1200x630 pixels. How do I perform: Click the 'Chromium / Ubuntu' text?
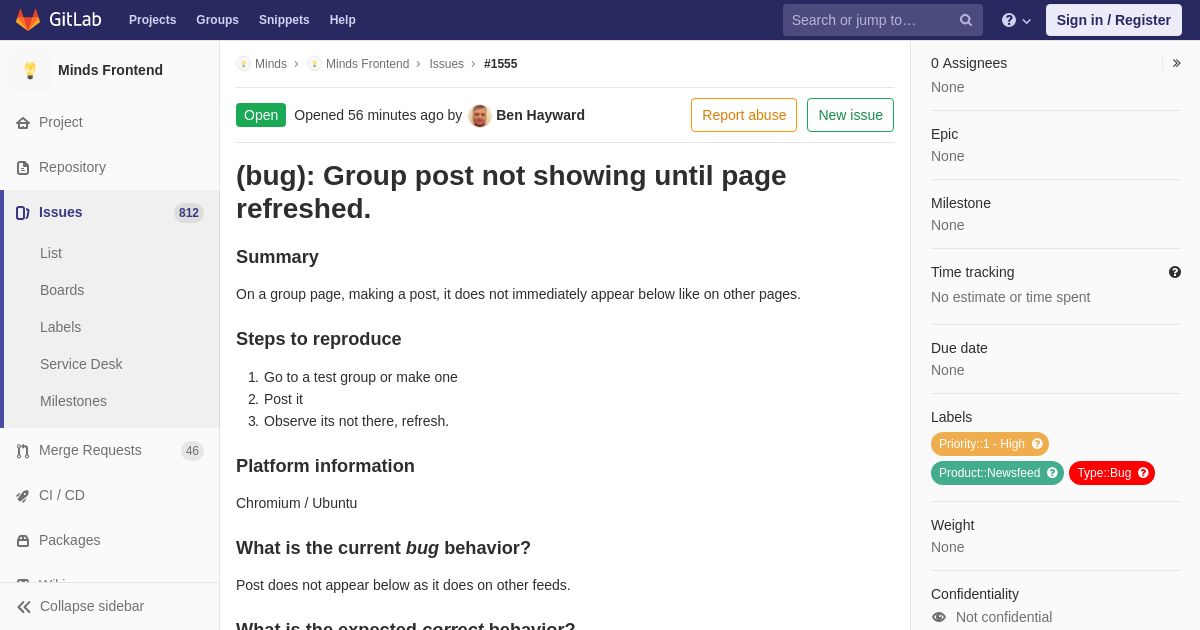point(296,503)
